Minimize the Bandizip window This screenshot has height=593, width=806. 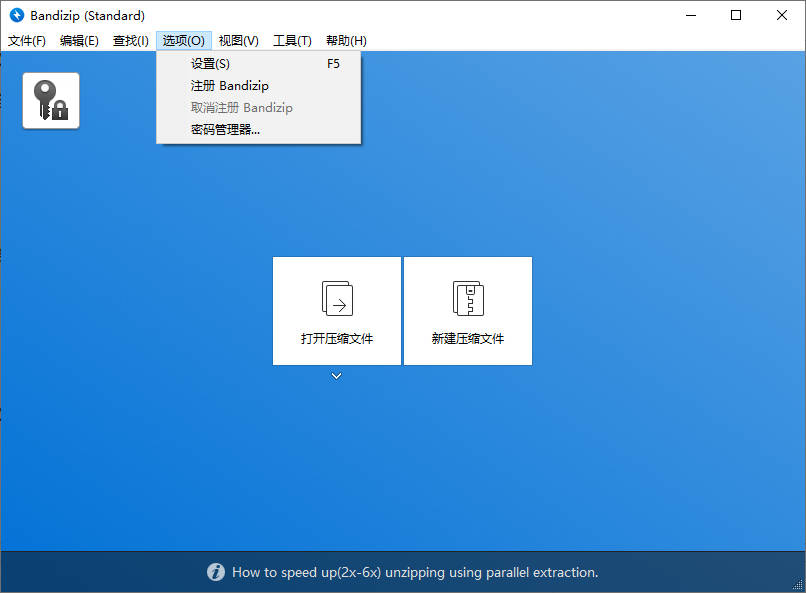point(691,15)
